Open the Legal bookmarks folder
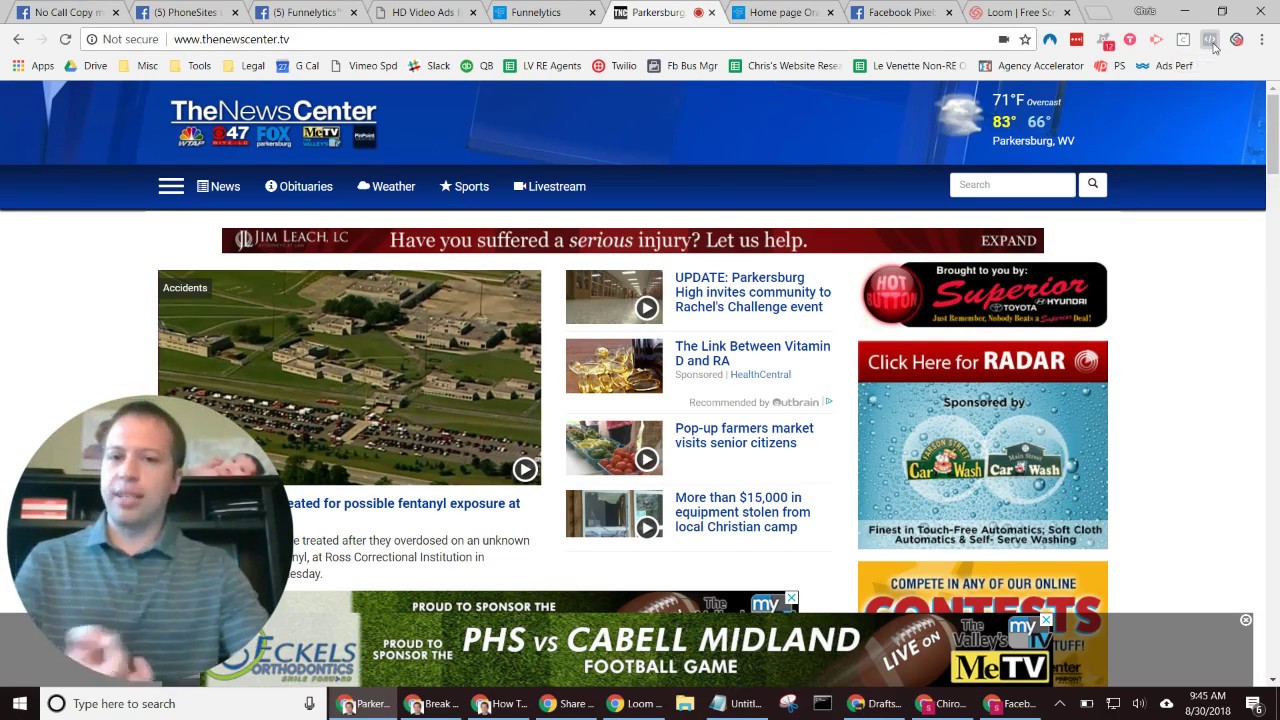The width and height of the screenshot is (1280, 720). 243,66
